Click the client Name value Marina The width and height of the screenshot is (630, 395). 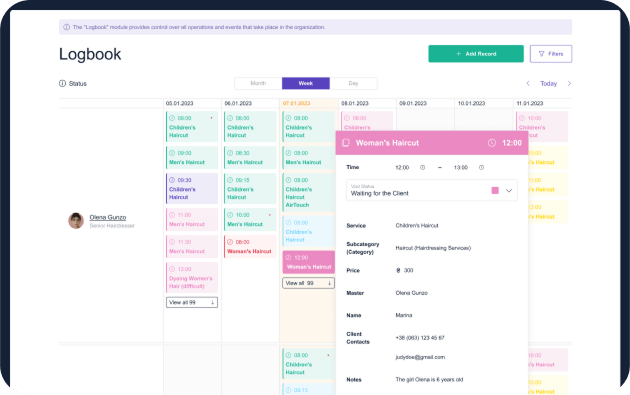pyautogui.click(x=404, y=315)
